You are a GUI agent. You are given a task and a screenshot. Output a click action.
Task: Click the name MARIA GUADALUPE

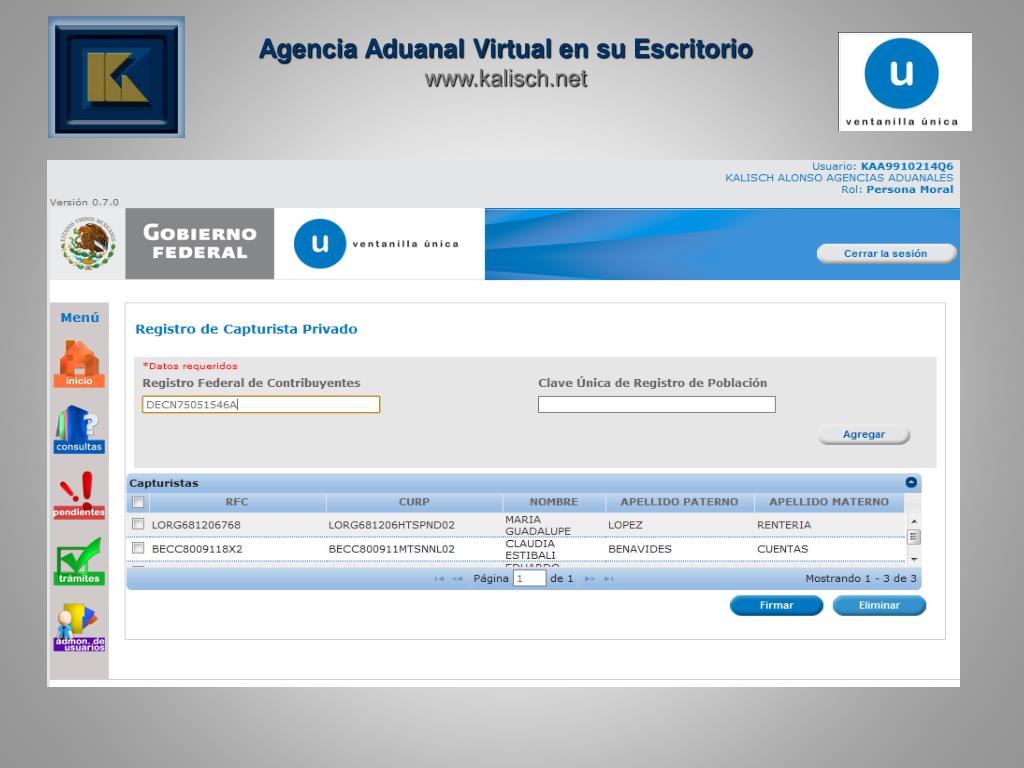click(x=538, y=525)
